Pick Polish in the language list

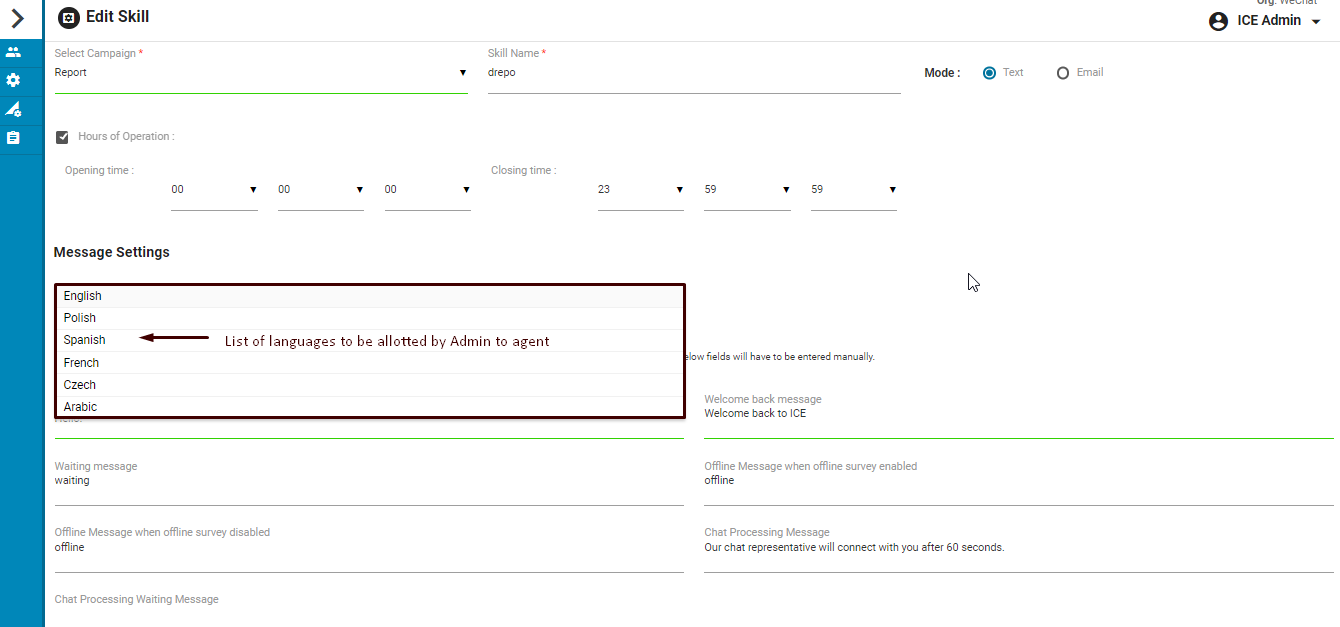(80, 318)
